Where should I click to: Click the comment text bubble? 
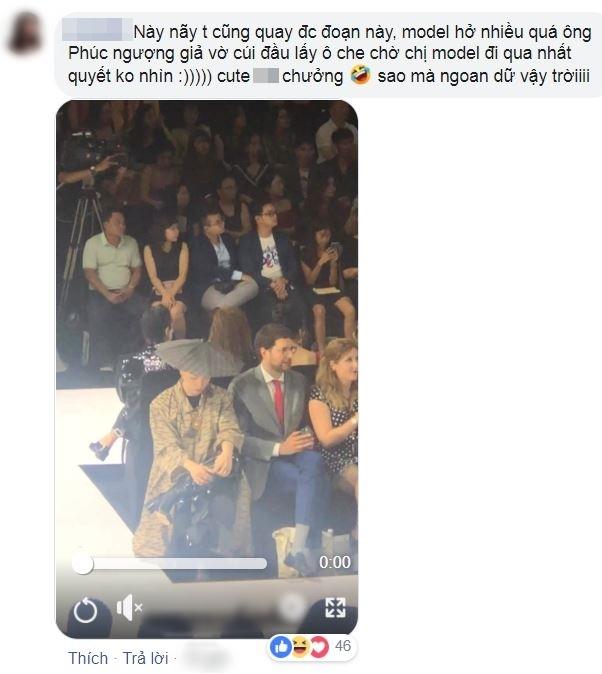click(x=329, y=55)
